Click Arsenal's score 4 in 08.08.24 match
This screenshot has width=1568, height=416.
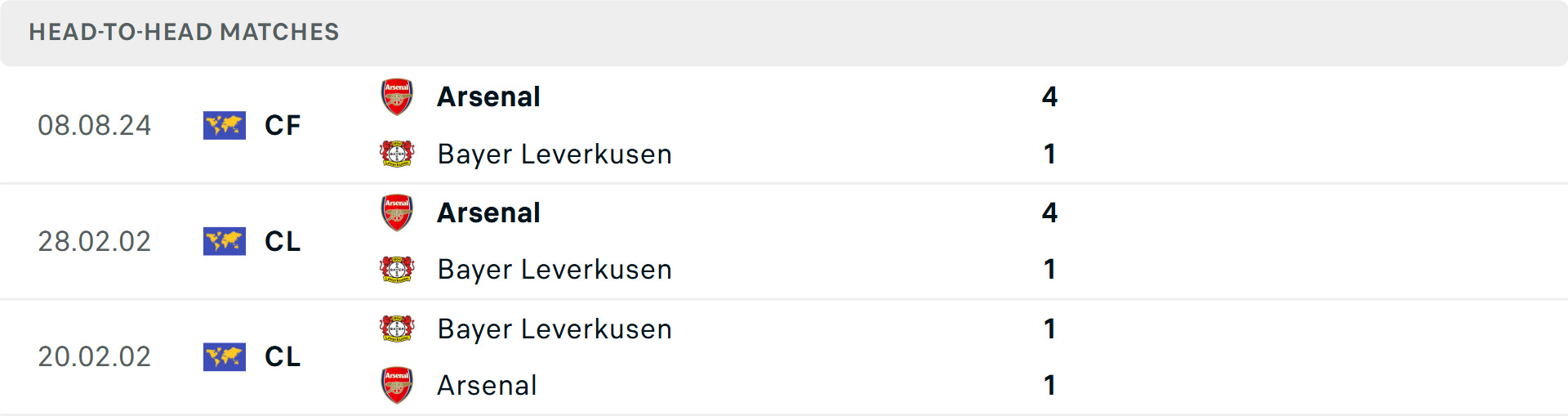(x=1049, y=96)
